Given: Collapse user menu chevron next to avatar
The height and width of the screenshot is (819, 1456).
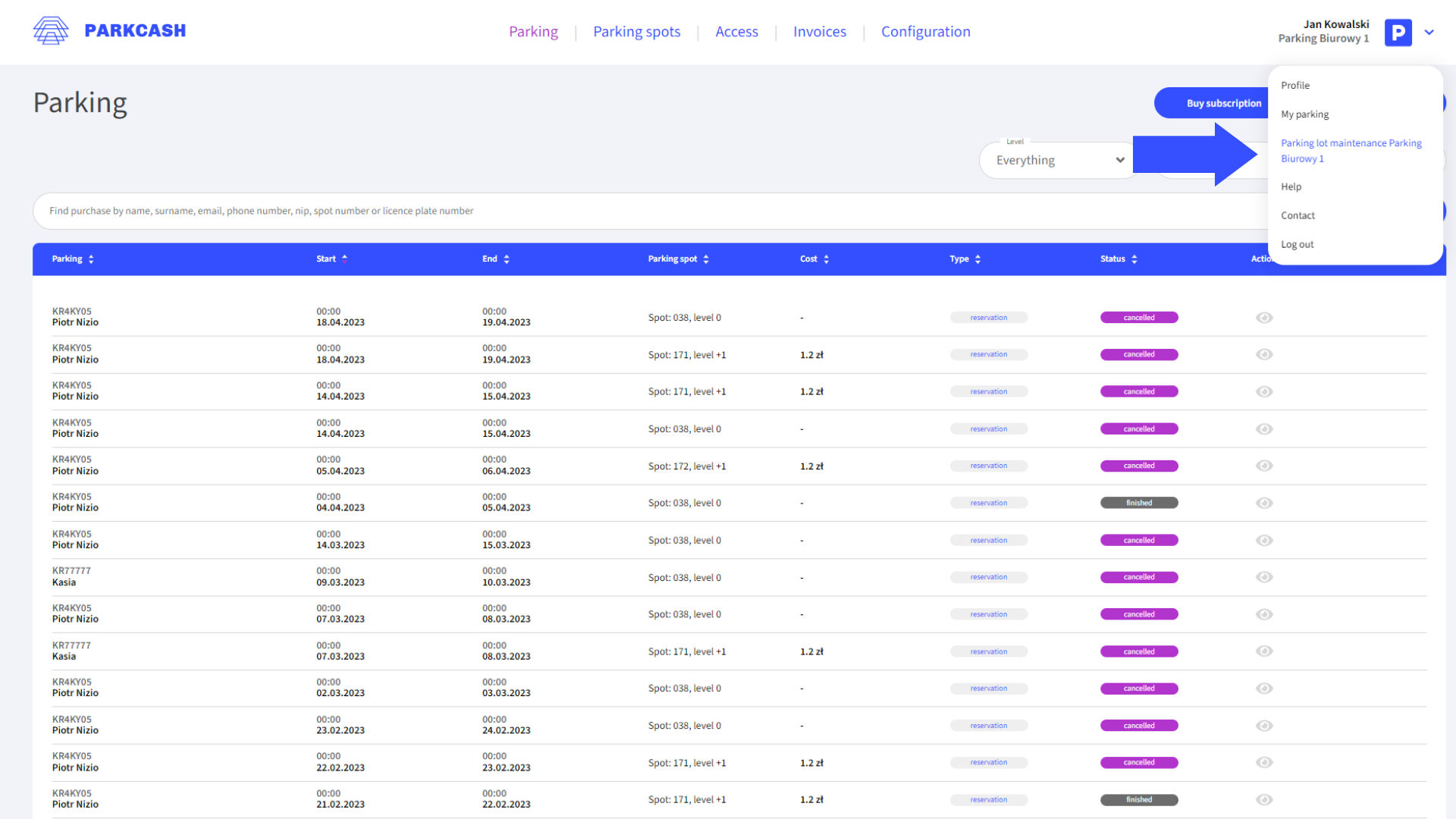Looking at the screenshot, I should coord(1429,32).
